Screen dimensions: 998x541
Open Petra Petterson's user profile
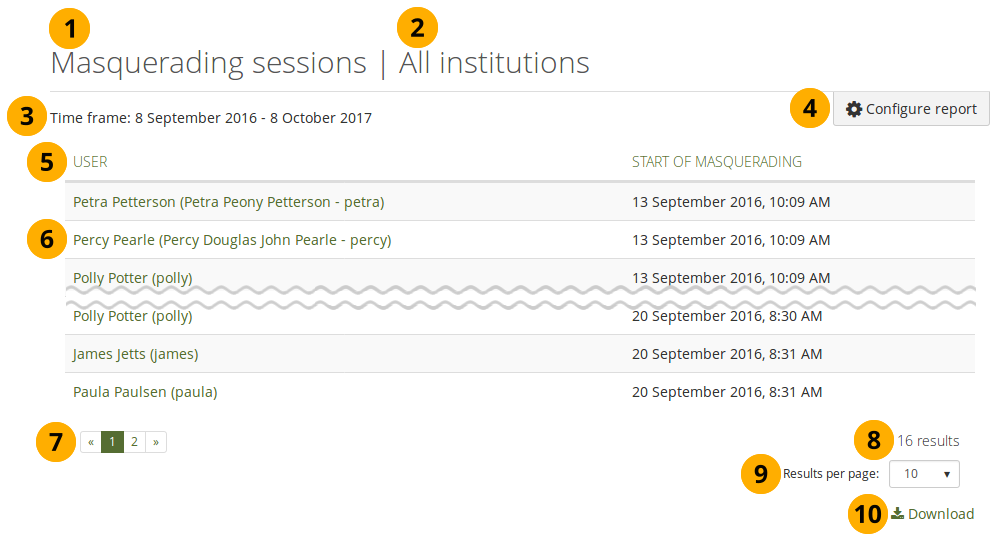click(228, 202)
